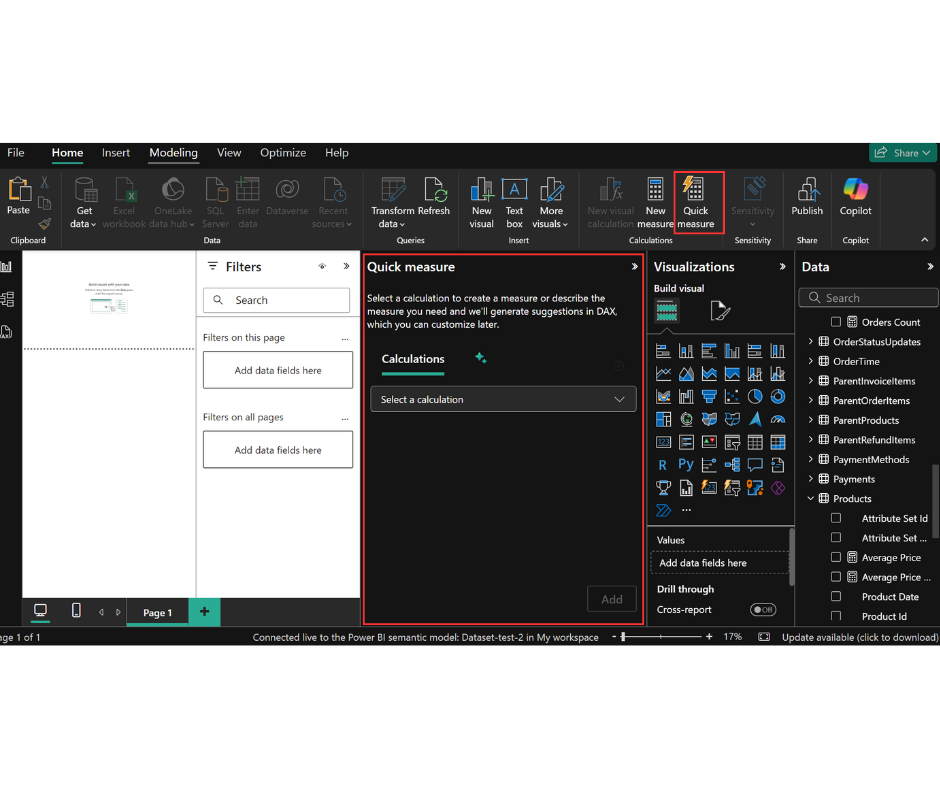This screenshot has height=788, width=940.
Task: Click the Publish icon
Action: [807, 190]
